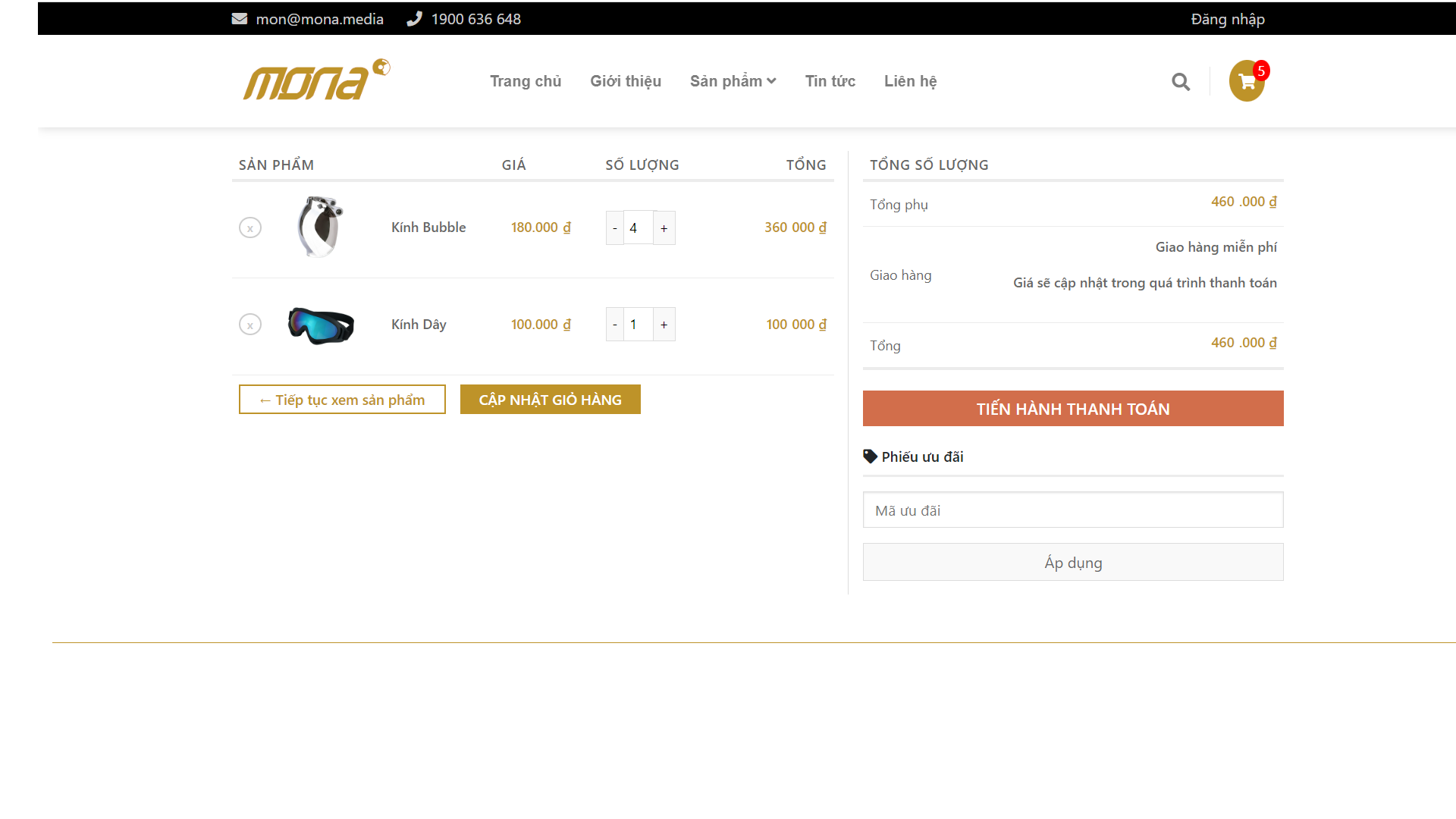Click the Kính Dây quantity field

639,325
